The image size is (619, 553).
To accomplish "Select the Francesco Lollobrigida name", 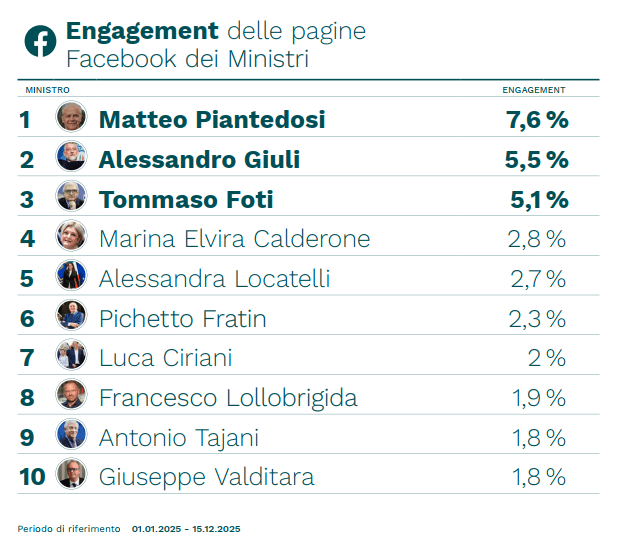I will (x=228, y=398).
